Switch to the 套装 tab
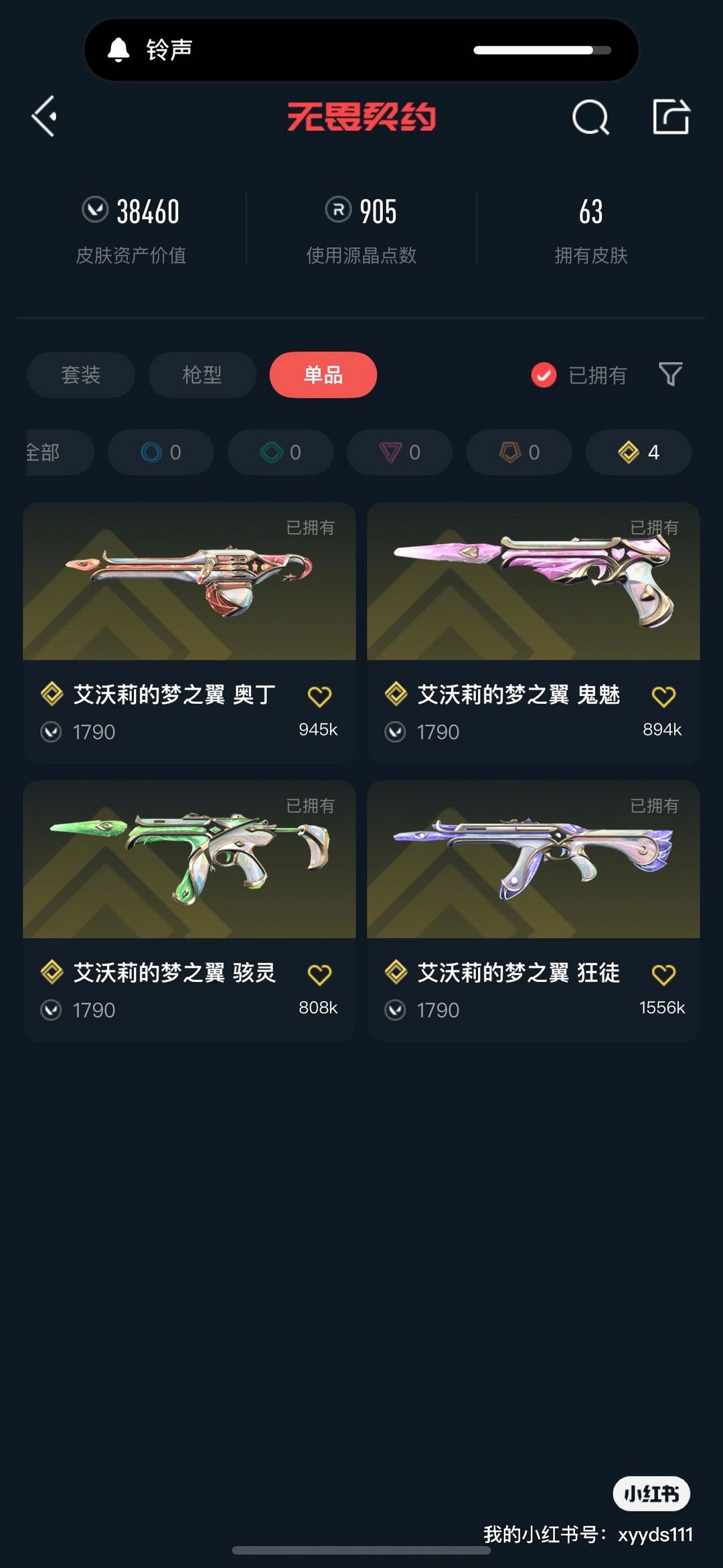This screenshot has width=723, height=1568. pyautogui.click(x=81, y=374)
